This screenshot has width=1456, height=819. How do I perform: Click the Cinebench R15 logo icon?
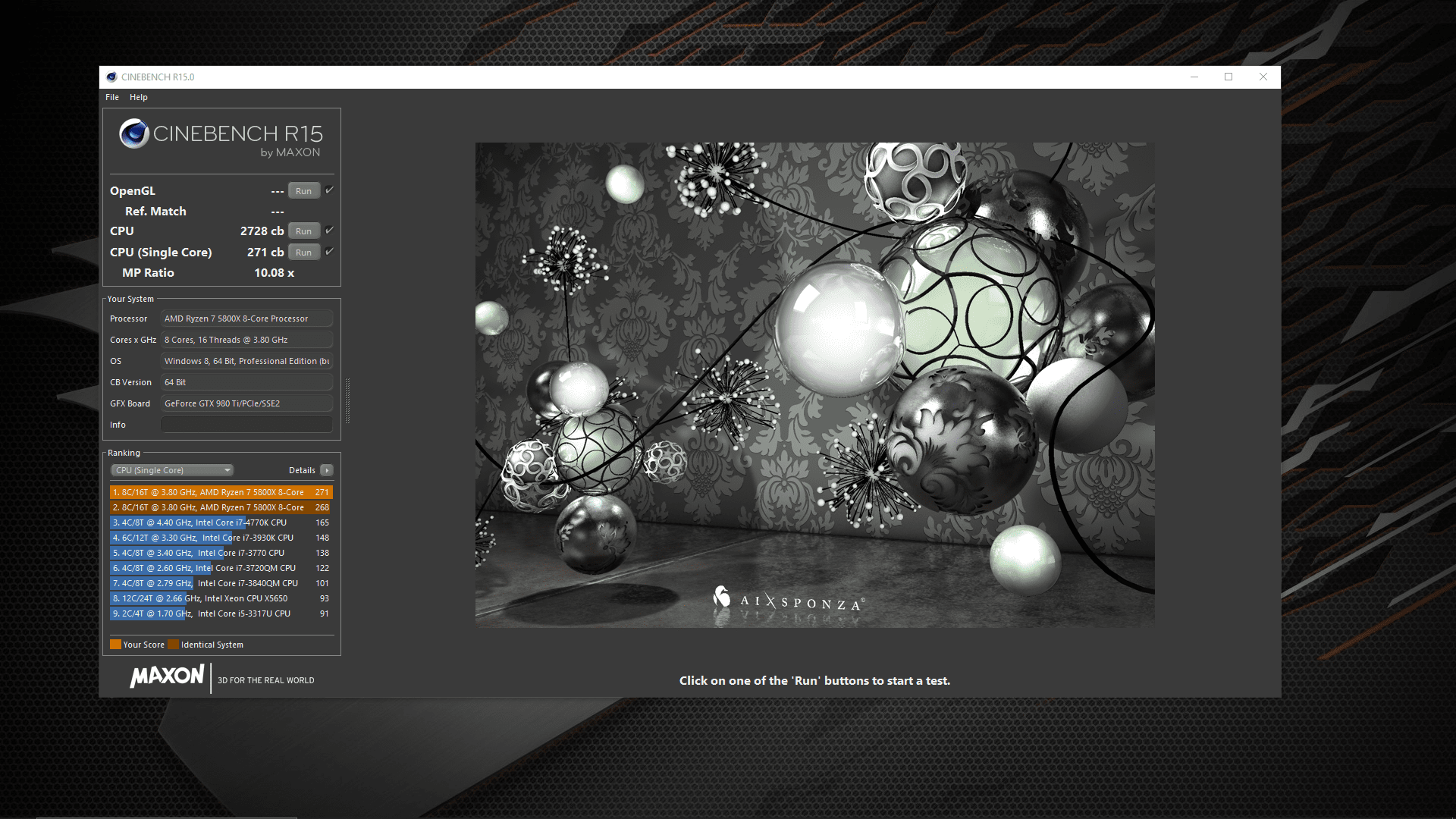[134, 133]
